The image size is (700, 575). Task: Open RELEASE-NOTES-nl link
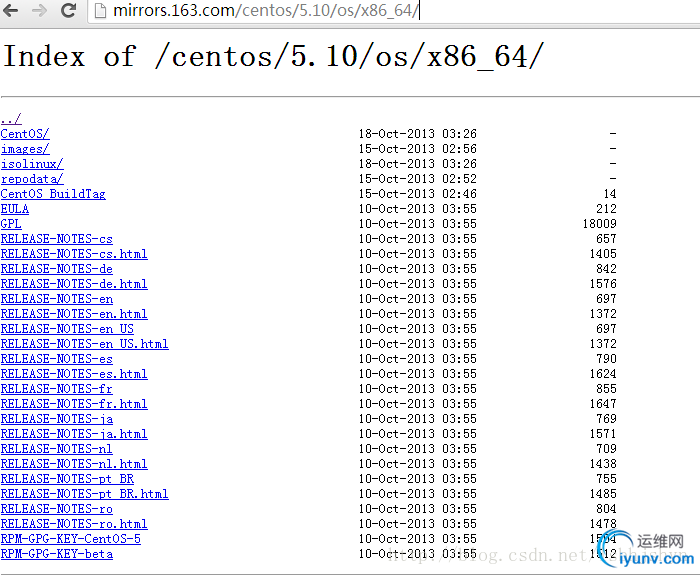point(57,449)
